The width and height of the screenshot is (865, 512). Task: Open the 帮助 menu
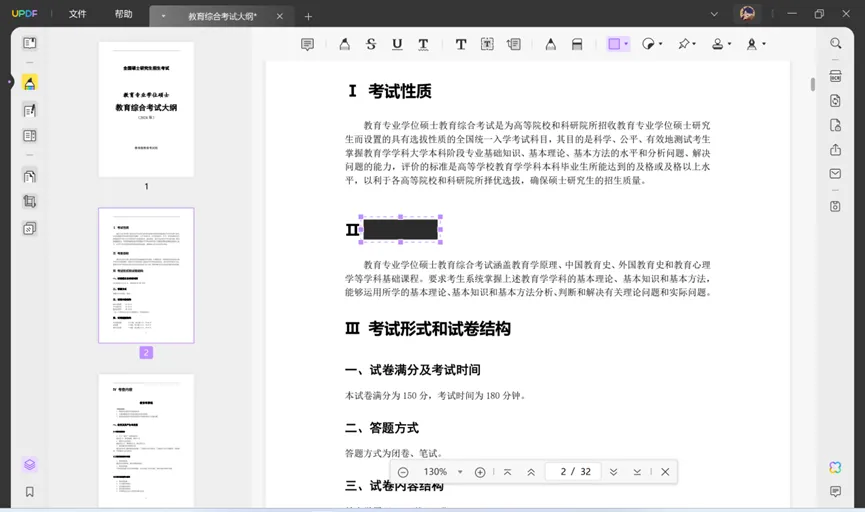click(x=124, y=14)
